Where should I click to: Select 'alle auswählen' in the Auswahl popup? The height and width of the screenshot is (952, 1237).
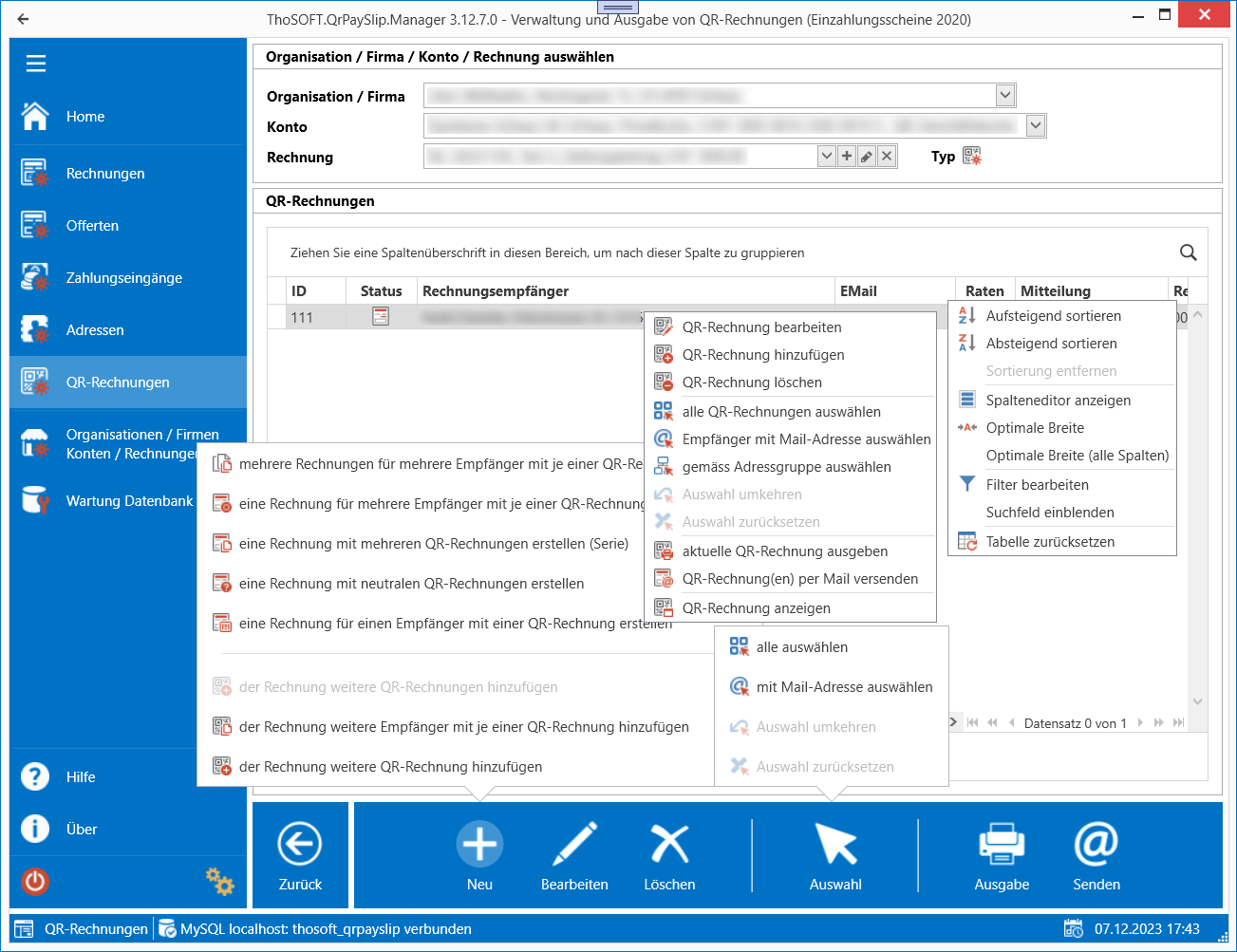coord(832,647)
